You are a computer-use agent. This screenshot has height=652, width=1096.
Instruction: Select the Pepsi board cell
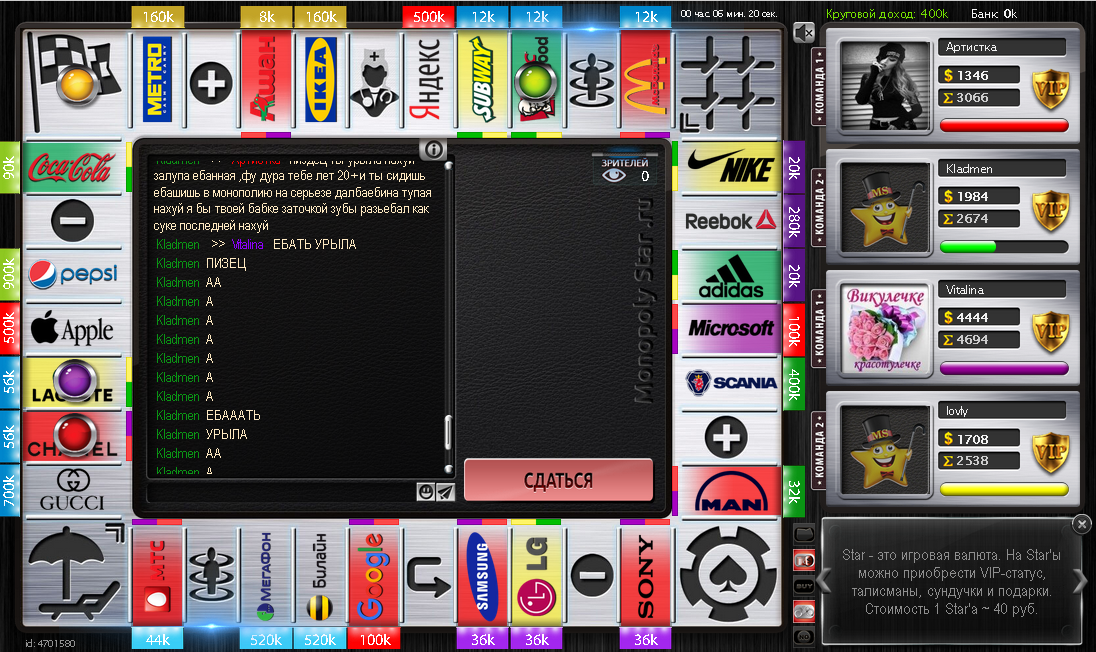click(73, 275)
